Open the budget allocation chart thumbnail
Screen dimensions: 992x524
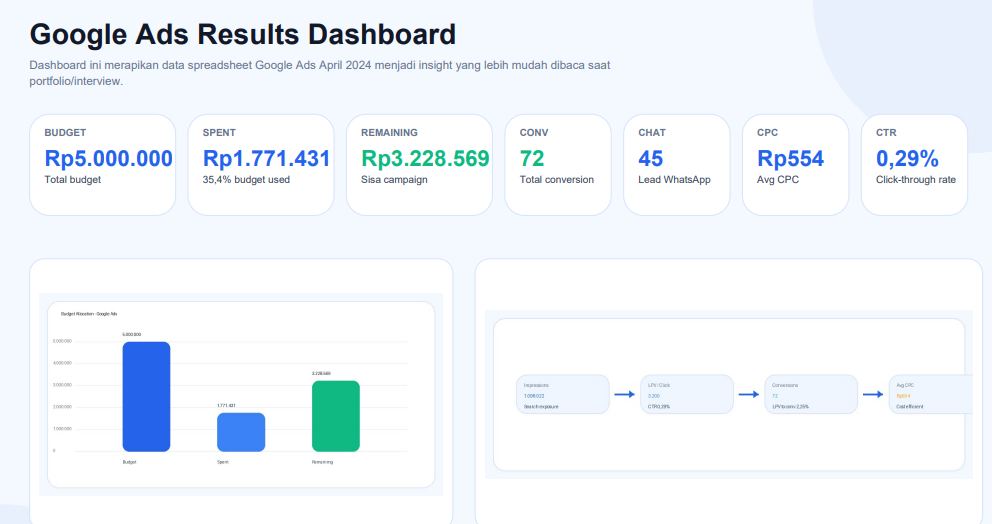click(241, 394)
